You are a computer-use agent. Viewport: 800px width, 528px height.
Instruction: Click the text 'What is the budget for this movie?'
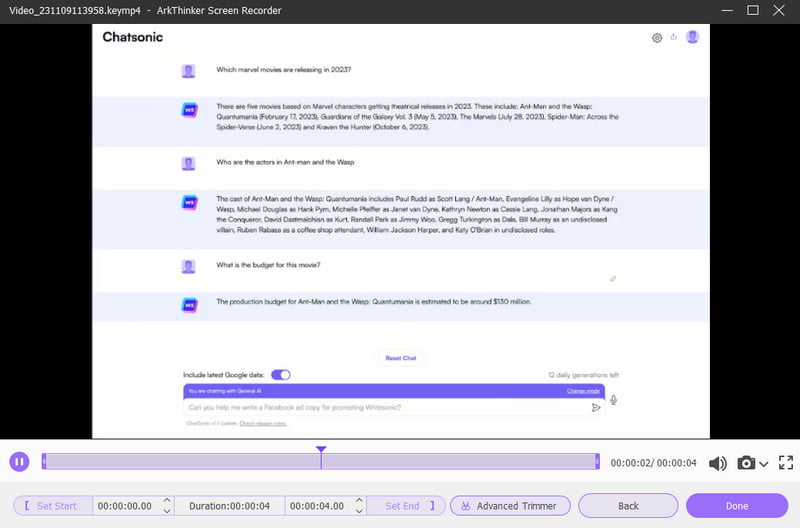tap(268, 265)
